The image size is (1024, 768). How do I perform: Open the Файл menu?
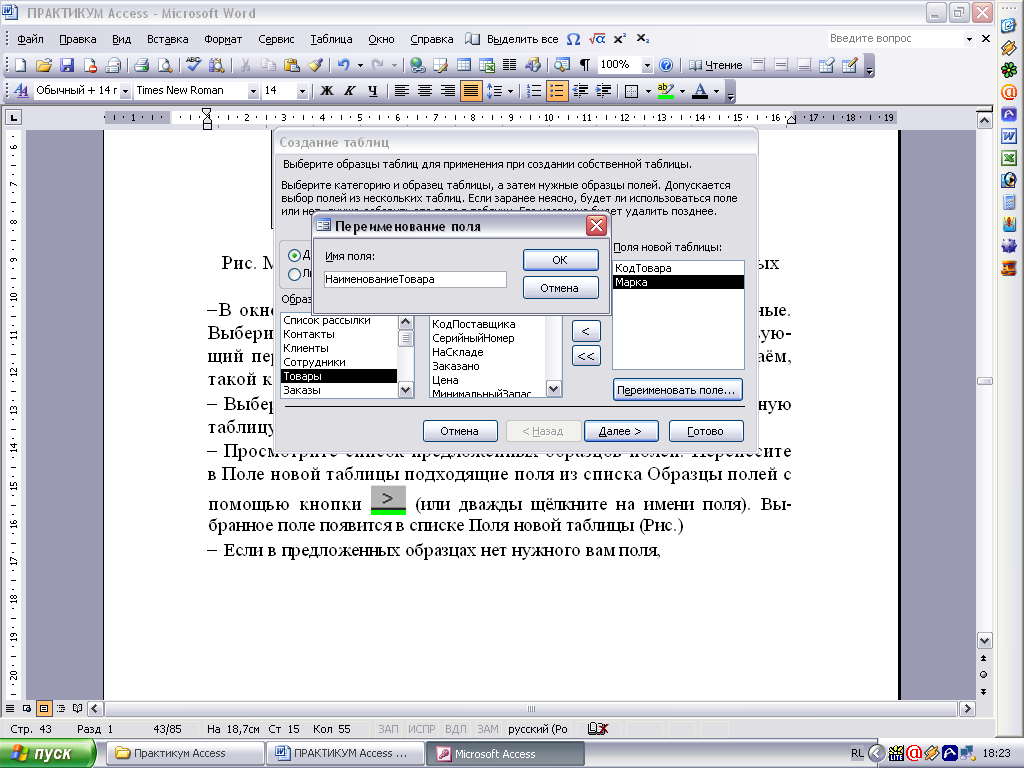[x=30, y=39]
